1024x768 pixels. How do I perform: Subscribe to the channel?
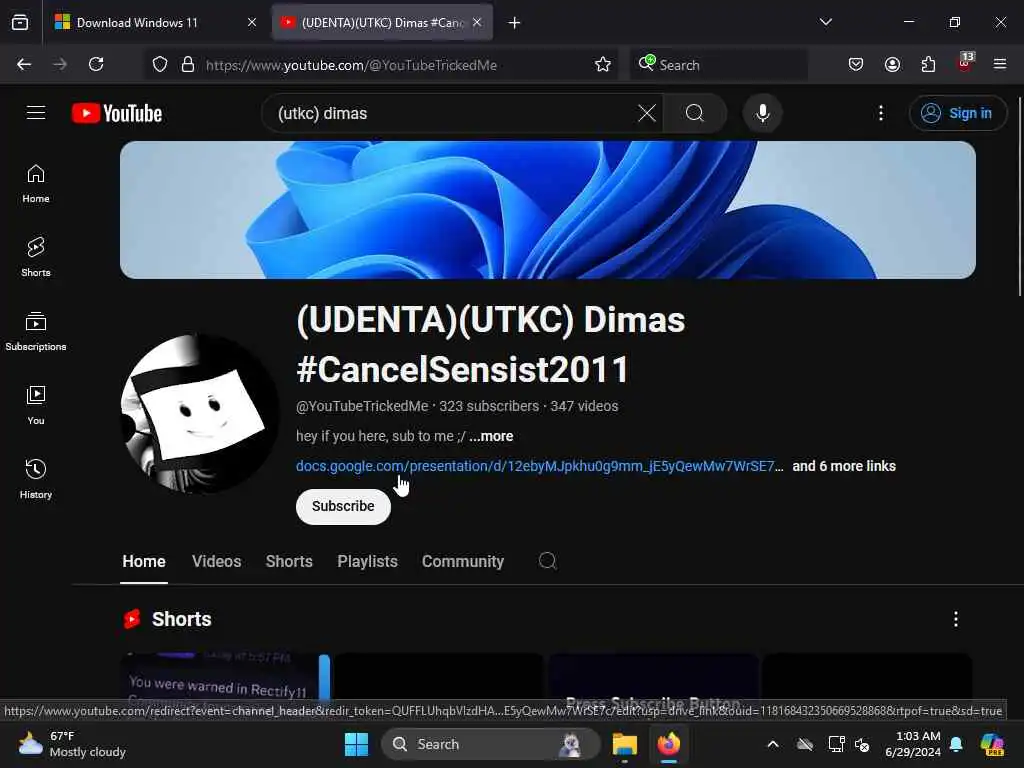coord(343,506)
